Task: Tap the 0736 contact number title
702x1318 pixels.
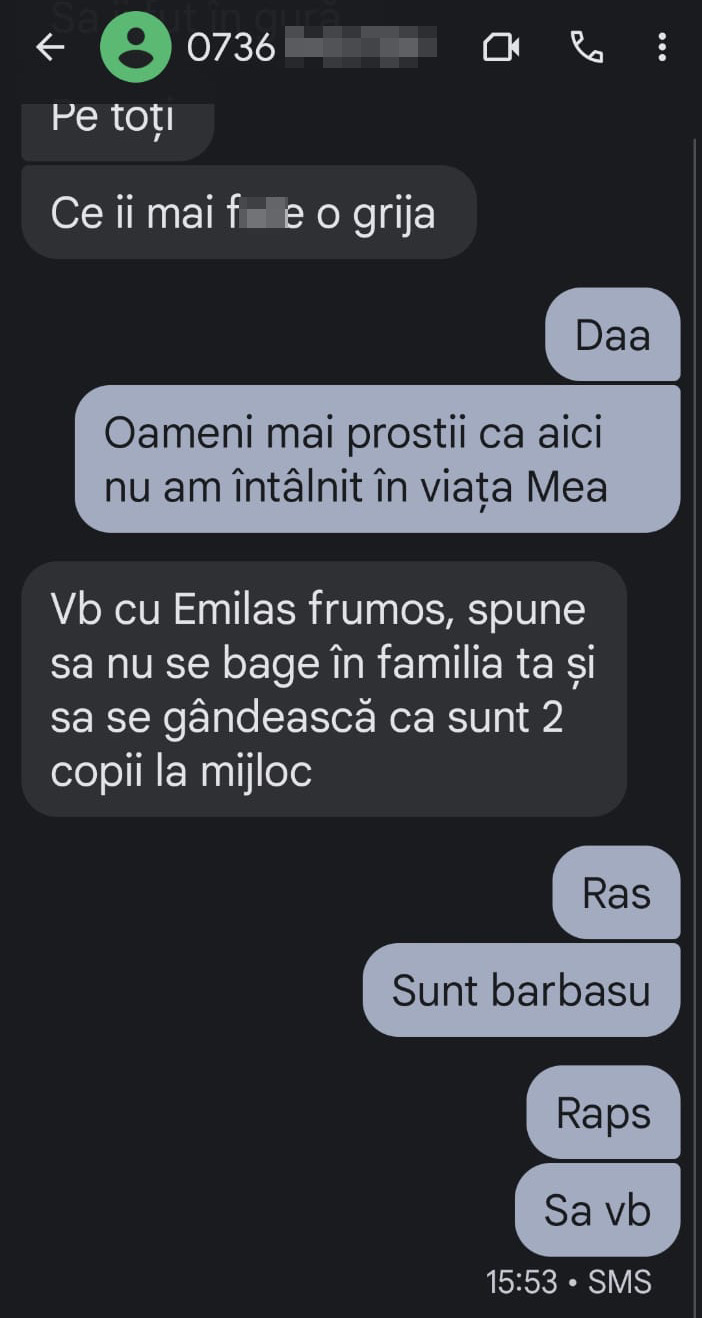Action: point(311,47)
